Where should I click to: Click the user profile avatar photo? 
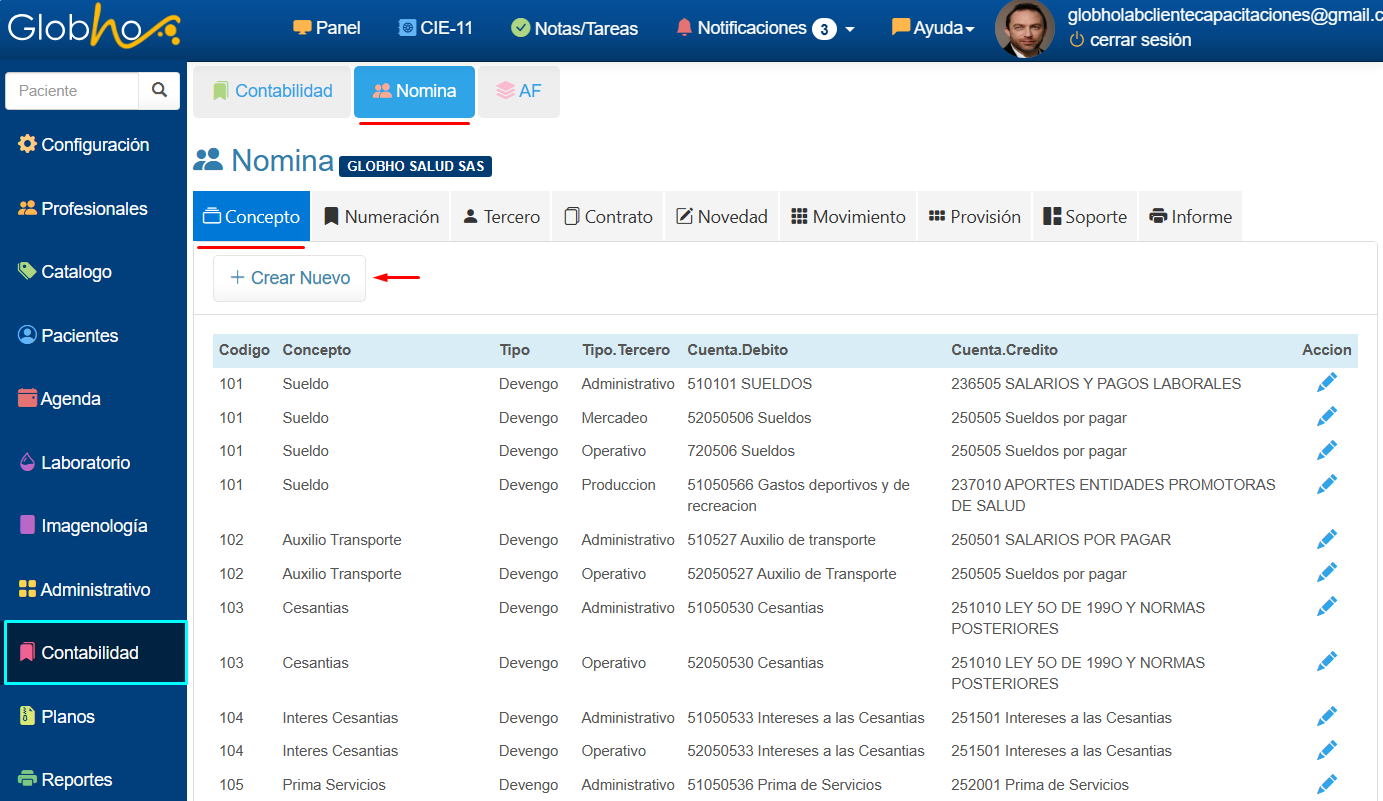pos(1024,29)
